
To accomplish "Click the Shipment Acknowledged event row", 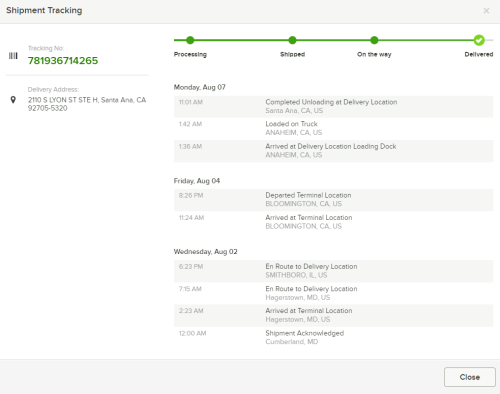I will pos(333,337).
